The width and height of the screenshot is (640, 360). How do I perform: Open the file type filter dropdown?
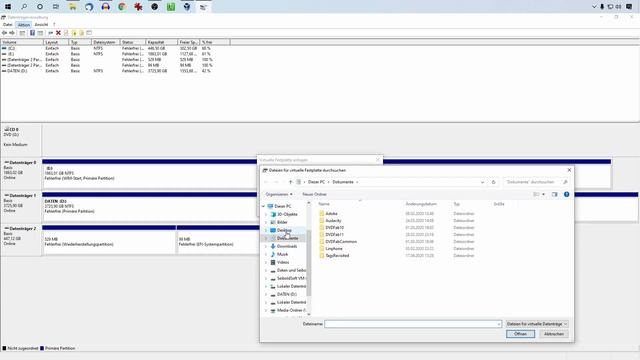(536, 324)
